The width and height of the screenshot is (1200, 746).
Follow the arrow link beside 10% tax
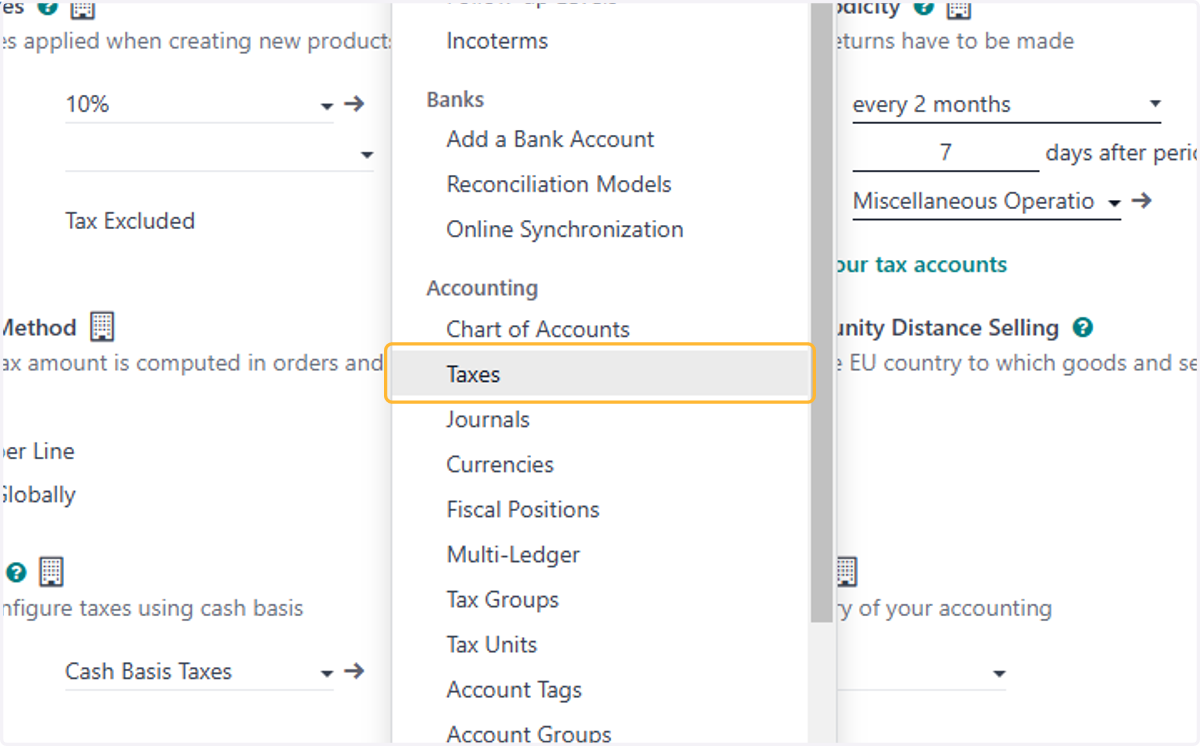pyautogui.click(x=354, y=104)
